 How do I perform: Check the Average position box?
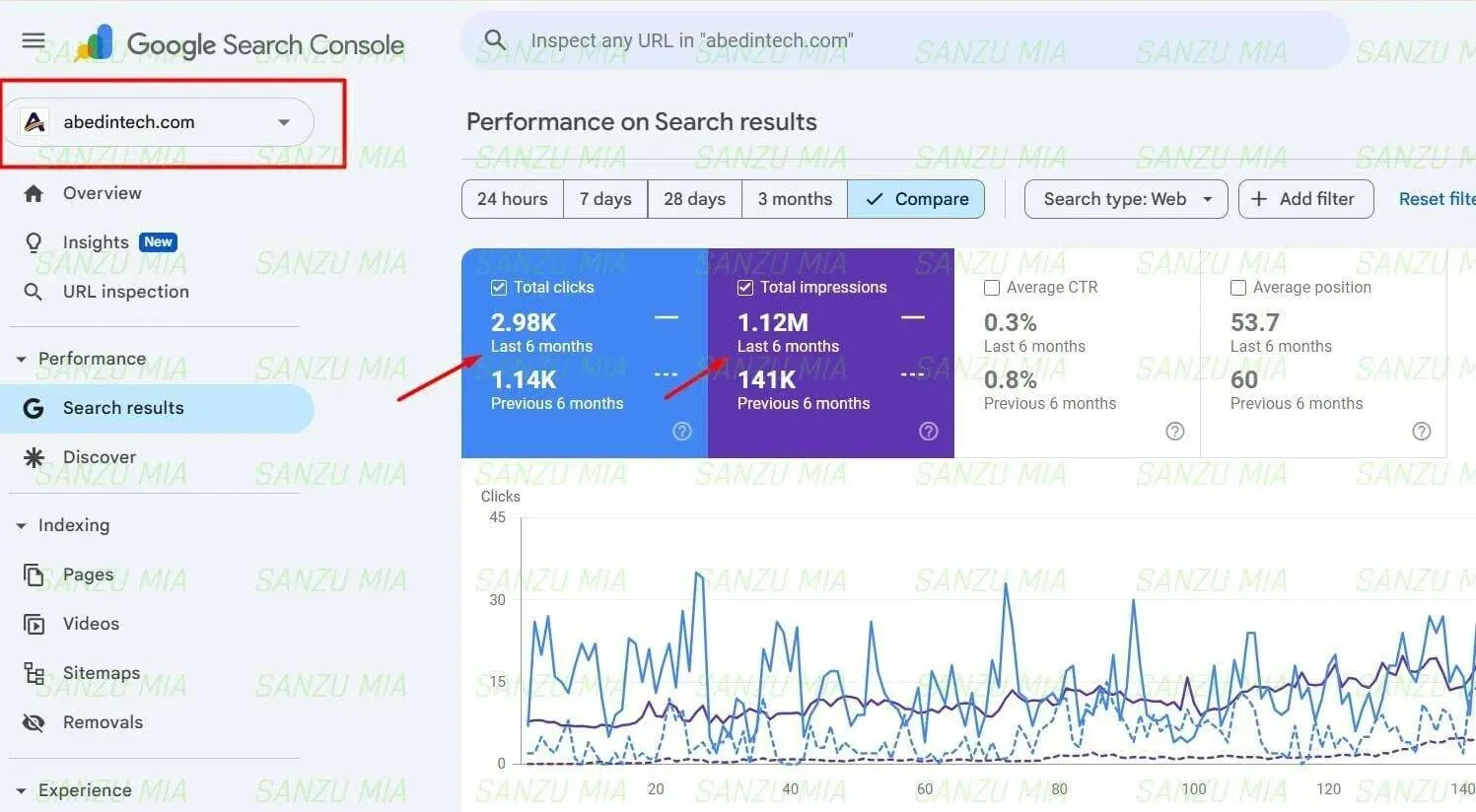coord(1237,287)
